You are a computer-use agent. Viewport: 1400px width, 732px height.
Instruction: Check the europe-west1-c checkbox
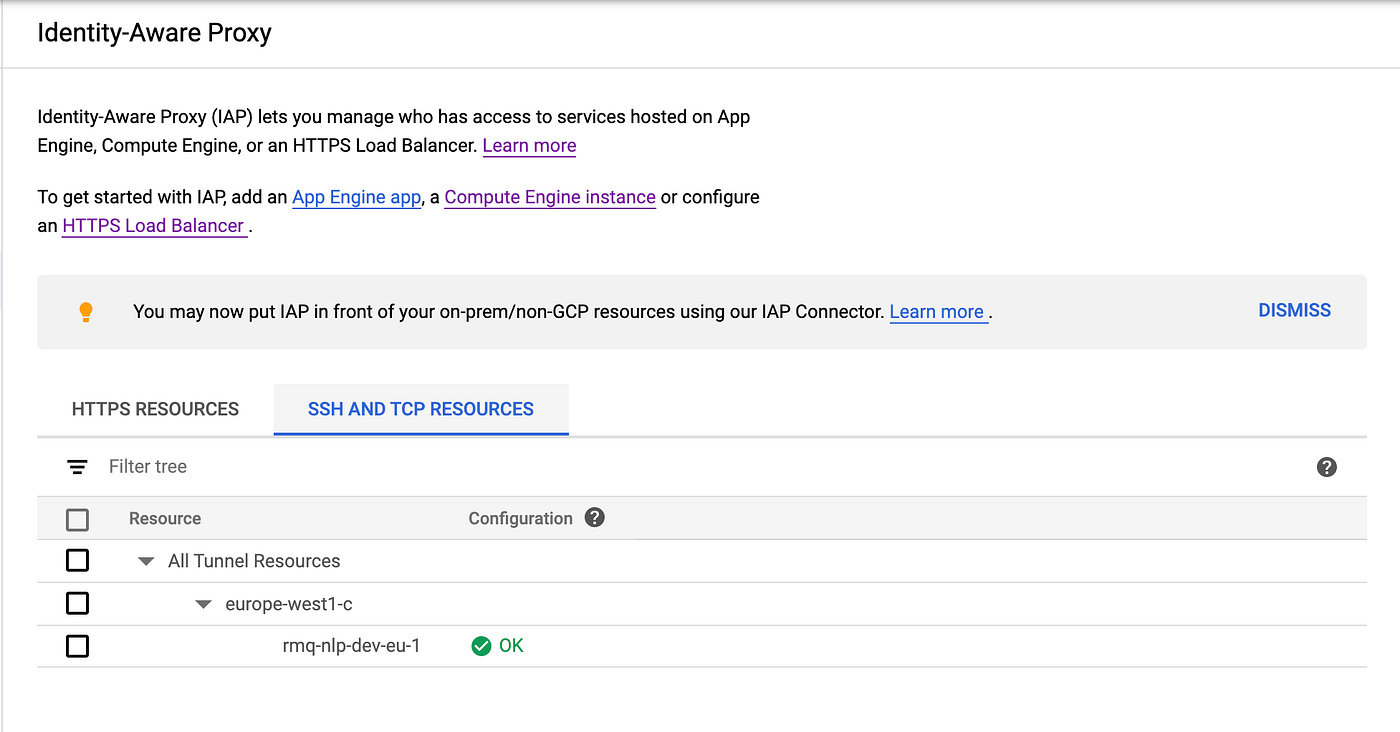click(x=77, y=603)
